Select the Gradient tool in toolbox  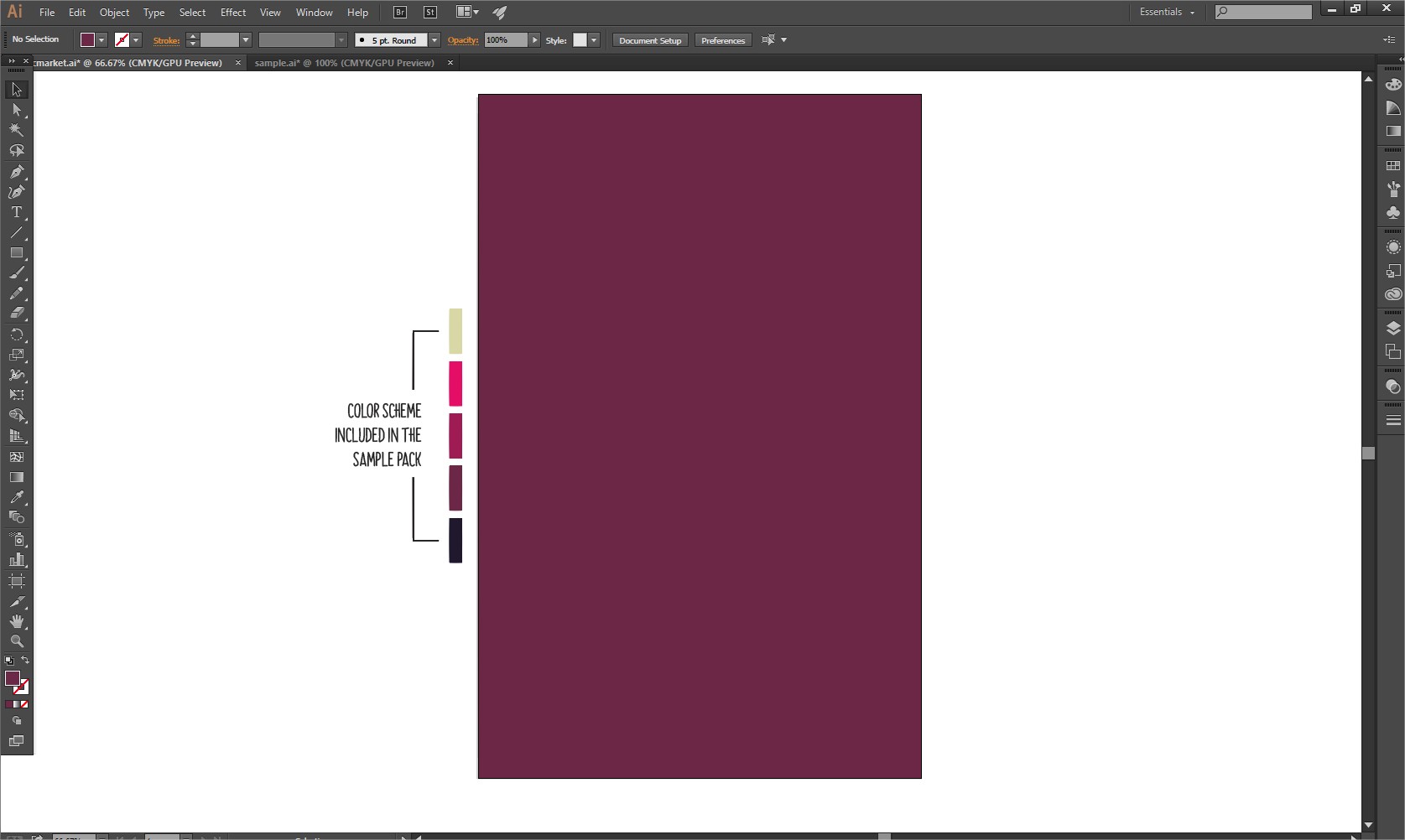(17, 477)
